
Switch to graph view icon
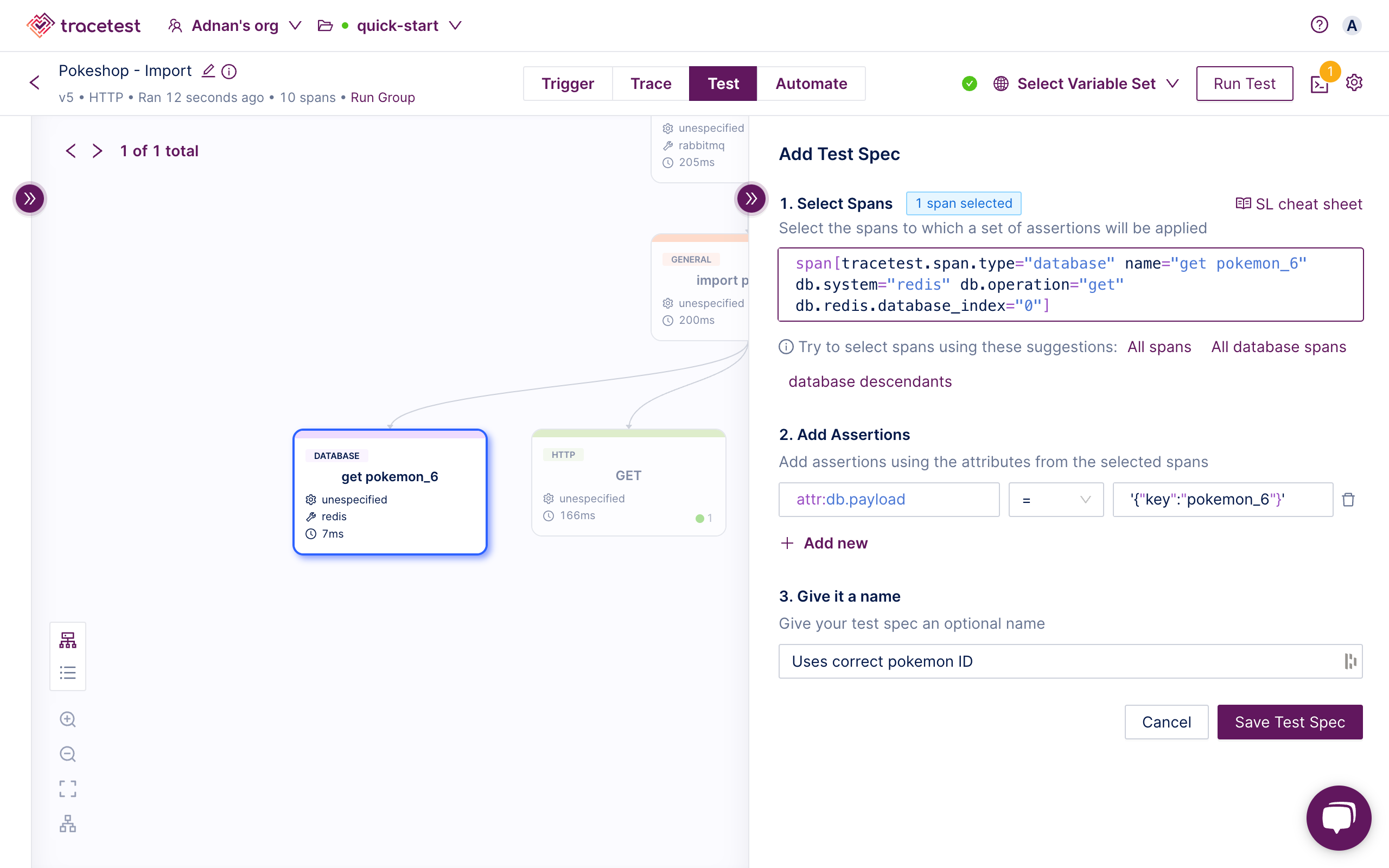tap(68, 640)
